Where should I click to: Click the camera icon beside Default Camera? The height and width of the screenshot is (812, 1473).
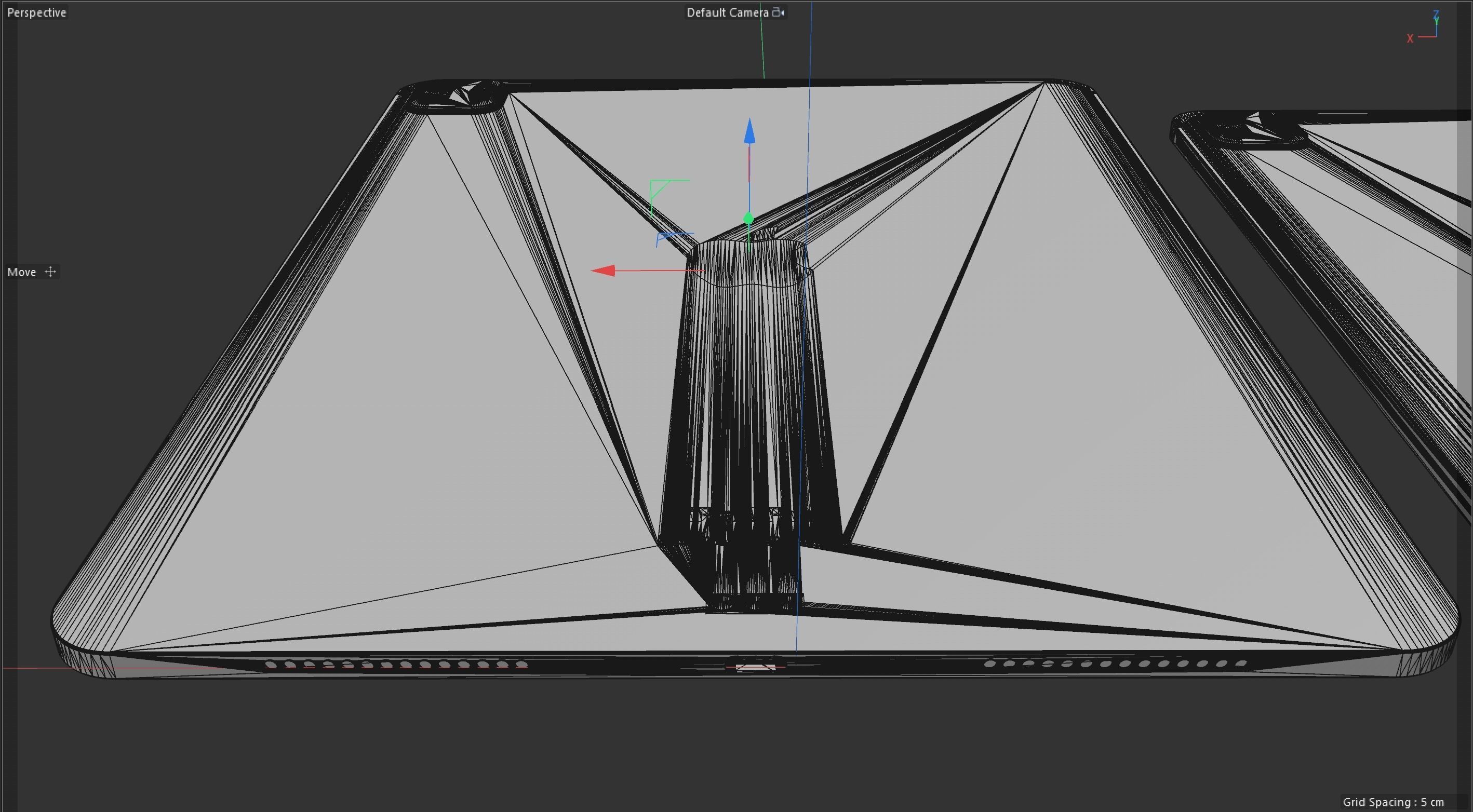[778, 12]
